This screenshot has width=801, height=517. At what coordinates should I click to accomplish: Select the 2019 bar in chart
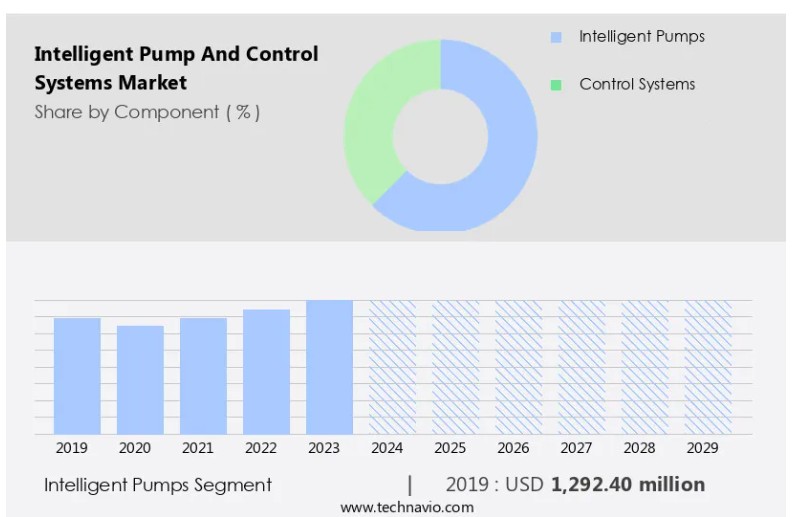[x=77, y=376]
